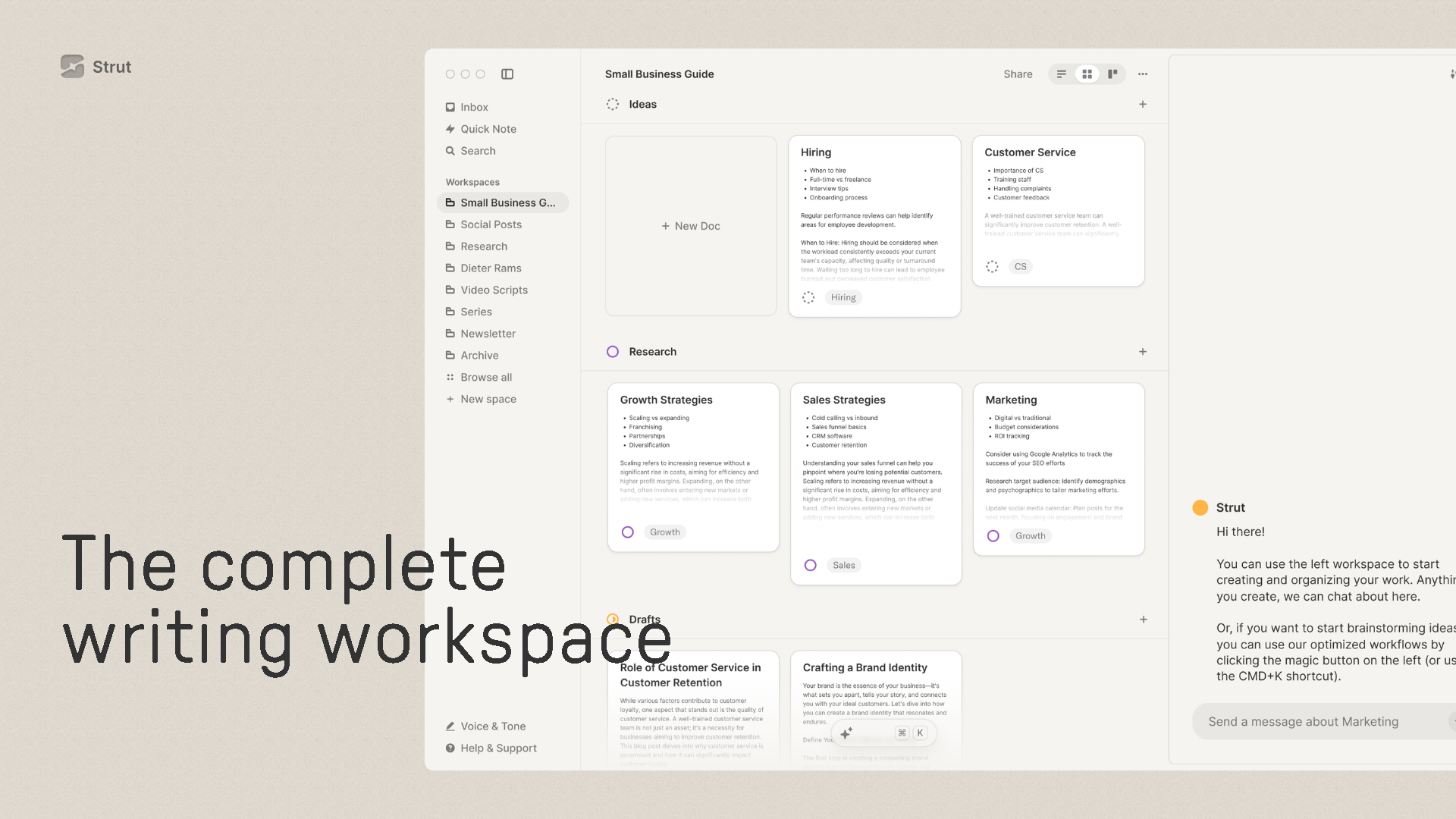Select the Search magnifier icon
This screenshot has width=1456, height=819.
coord(450,151)
